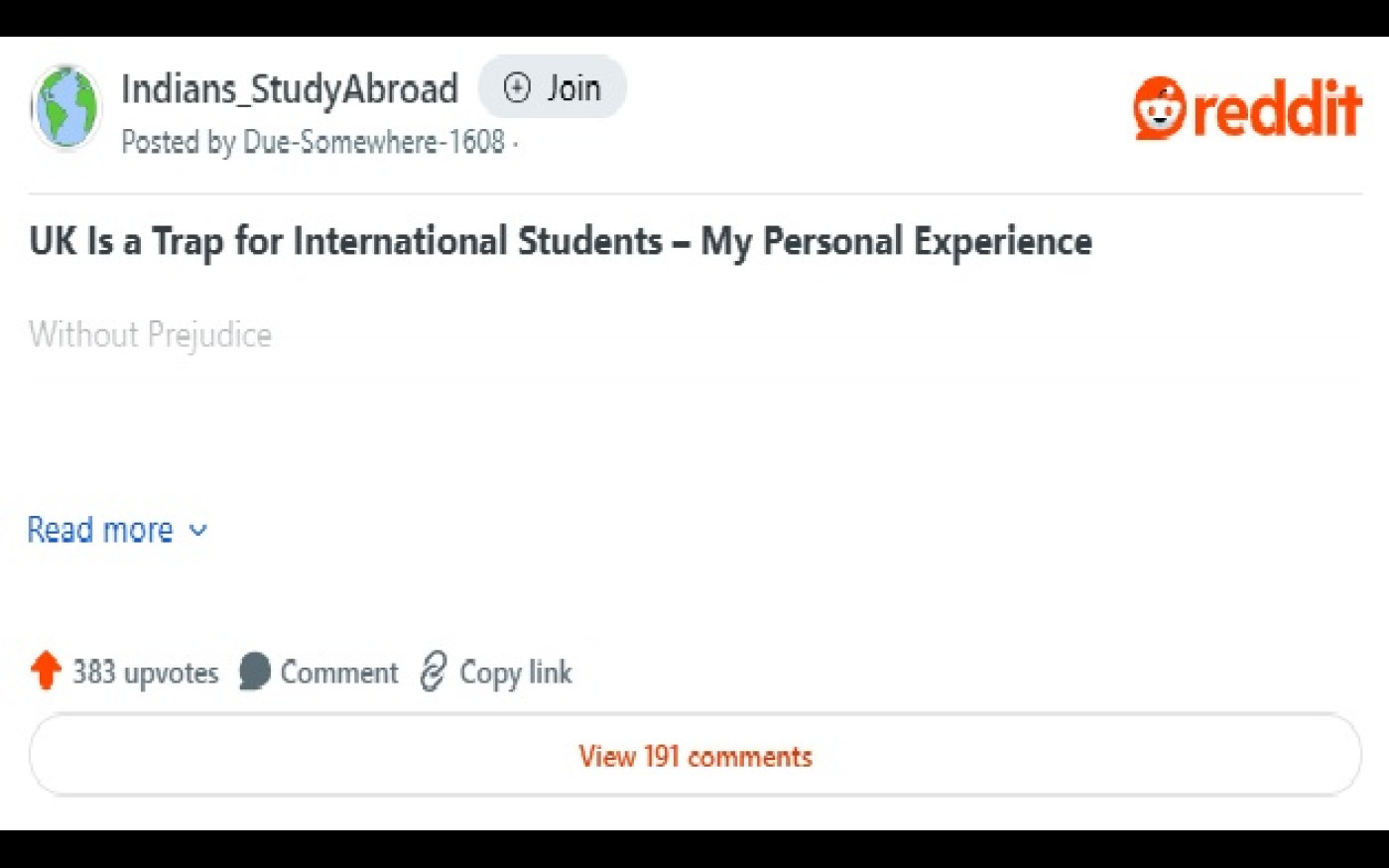
Task: Click the Without Prejudice preview text
Action: (150, 334)
